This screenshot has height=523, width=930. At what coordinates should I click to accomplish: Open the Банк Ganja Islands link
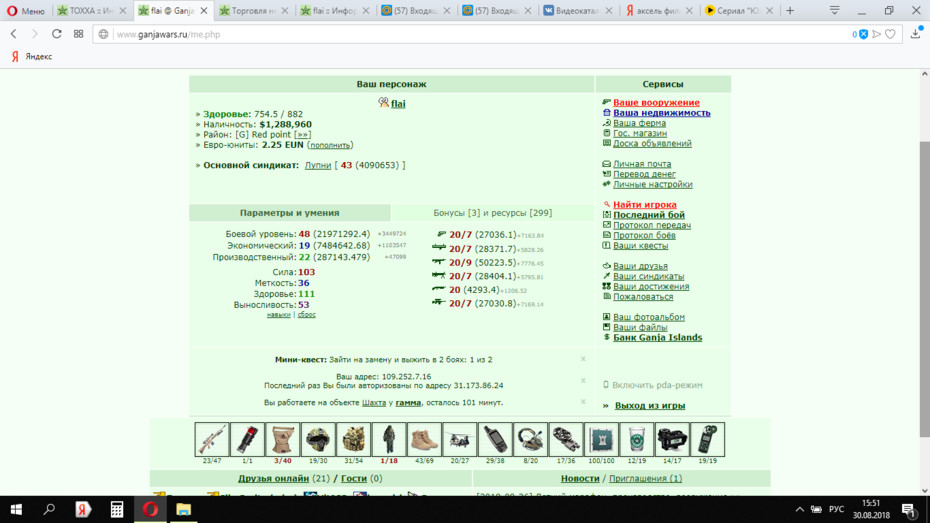tap(657, 337)
